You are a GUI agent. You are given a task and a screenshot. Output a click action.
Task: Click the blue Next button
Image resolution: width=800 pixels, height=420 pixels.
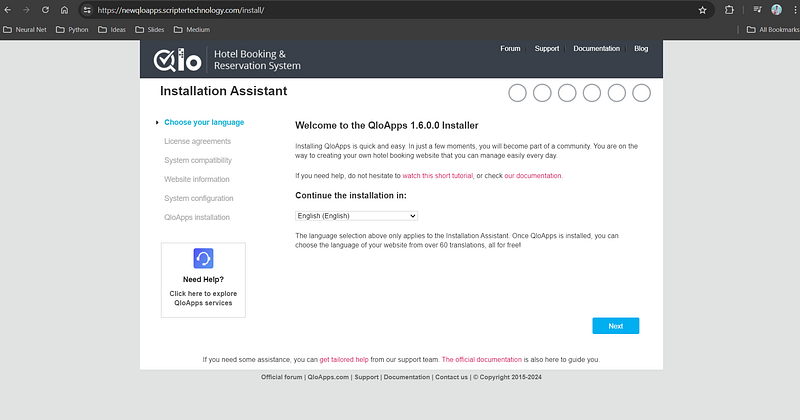coord(615,326)
